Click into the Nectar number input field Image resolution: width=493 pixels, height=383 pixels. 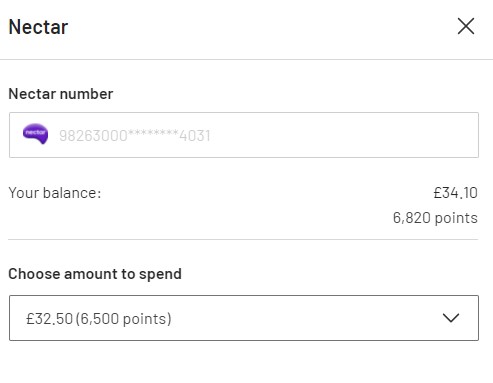(244, 135)
